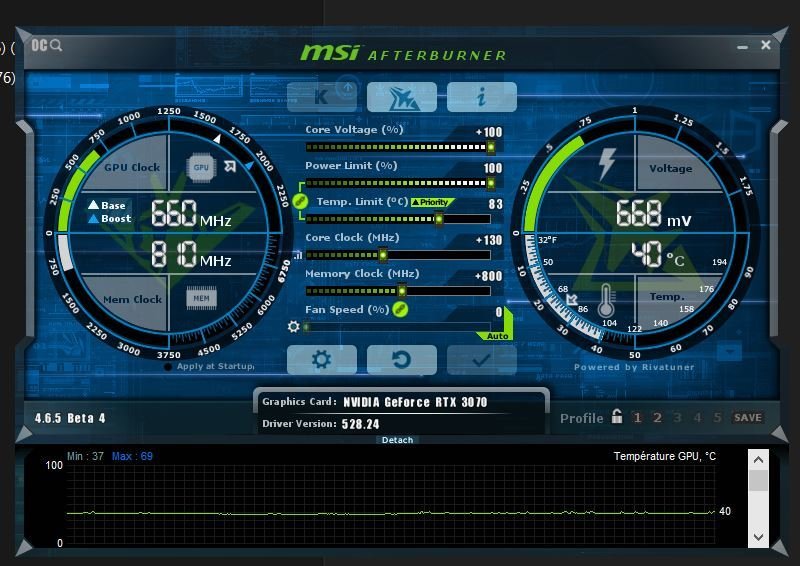Open the voltage/frequency curve bars icon
The image size is (800, 566).
coord(297,255)
